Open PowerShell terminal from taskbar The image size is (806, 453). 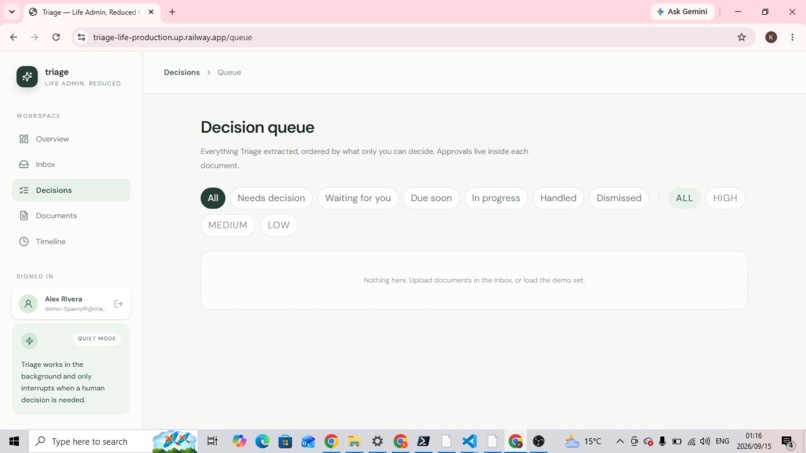click(424, 441)
